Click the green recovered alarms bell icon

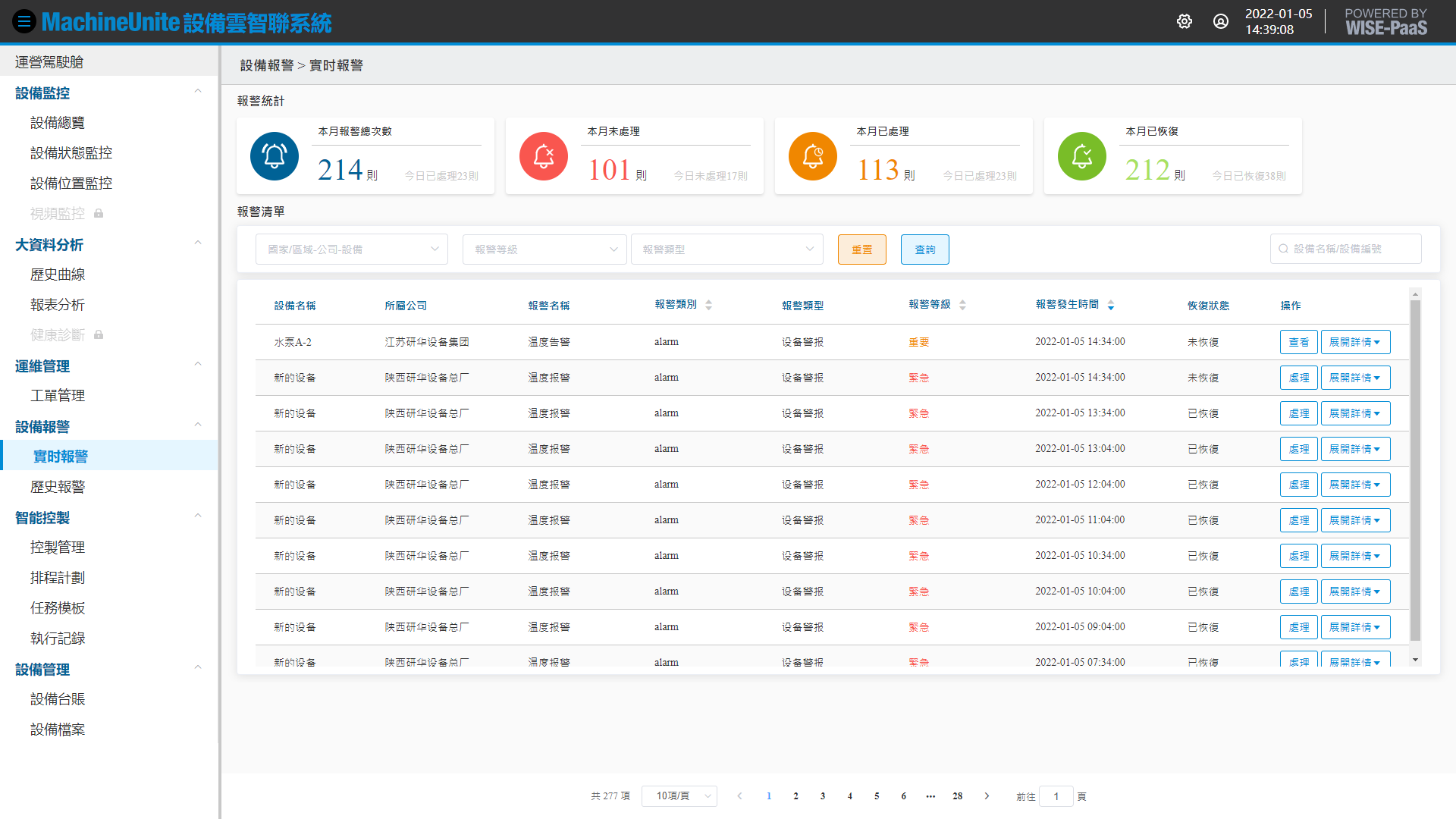(x=1082, y=156)
